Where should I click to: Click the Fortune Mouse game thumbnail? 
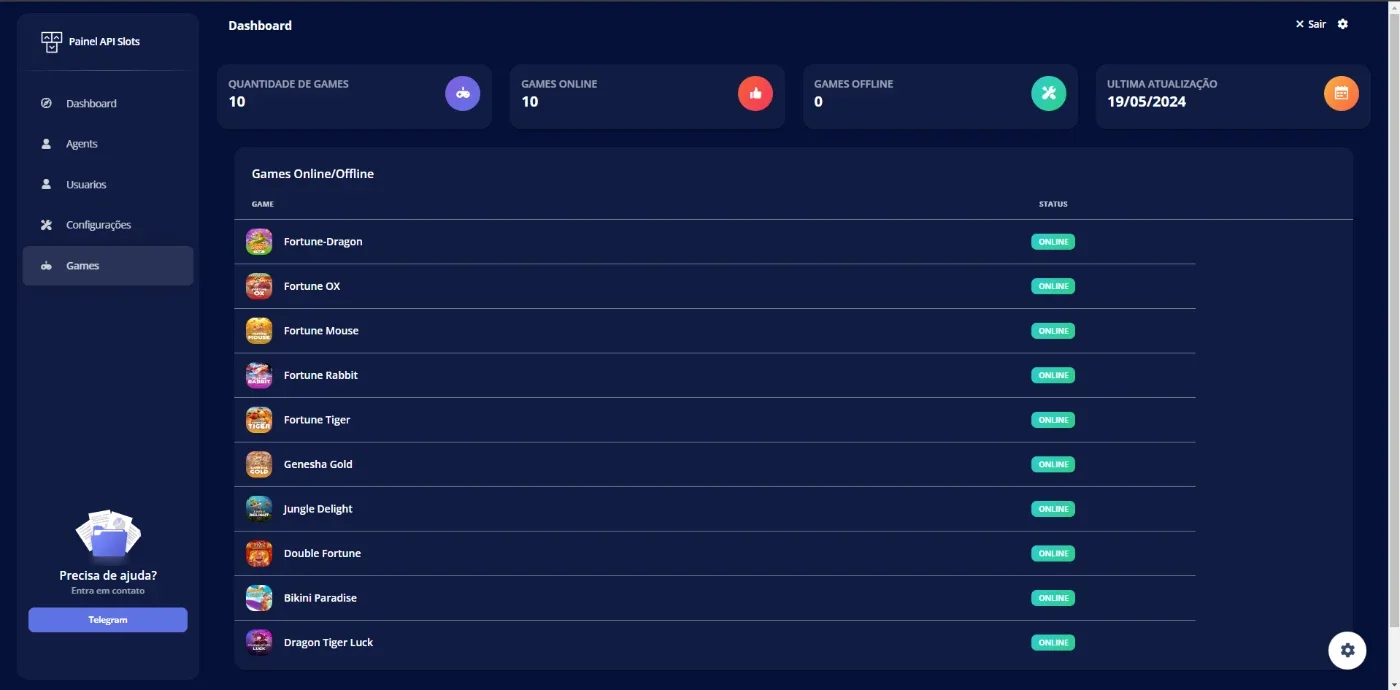(259, 331)
